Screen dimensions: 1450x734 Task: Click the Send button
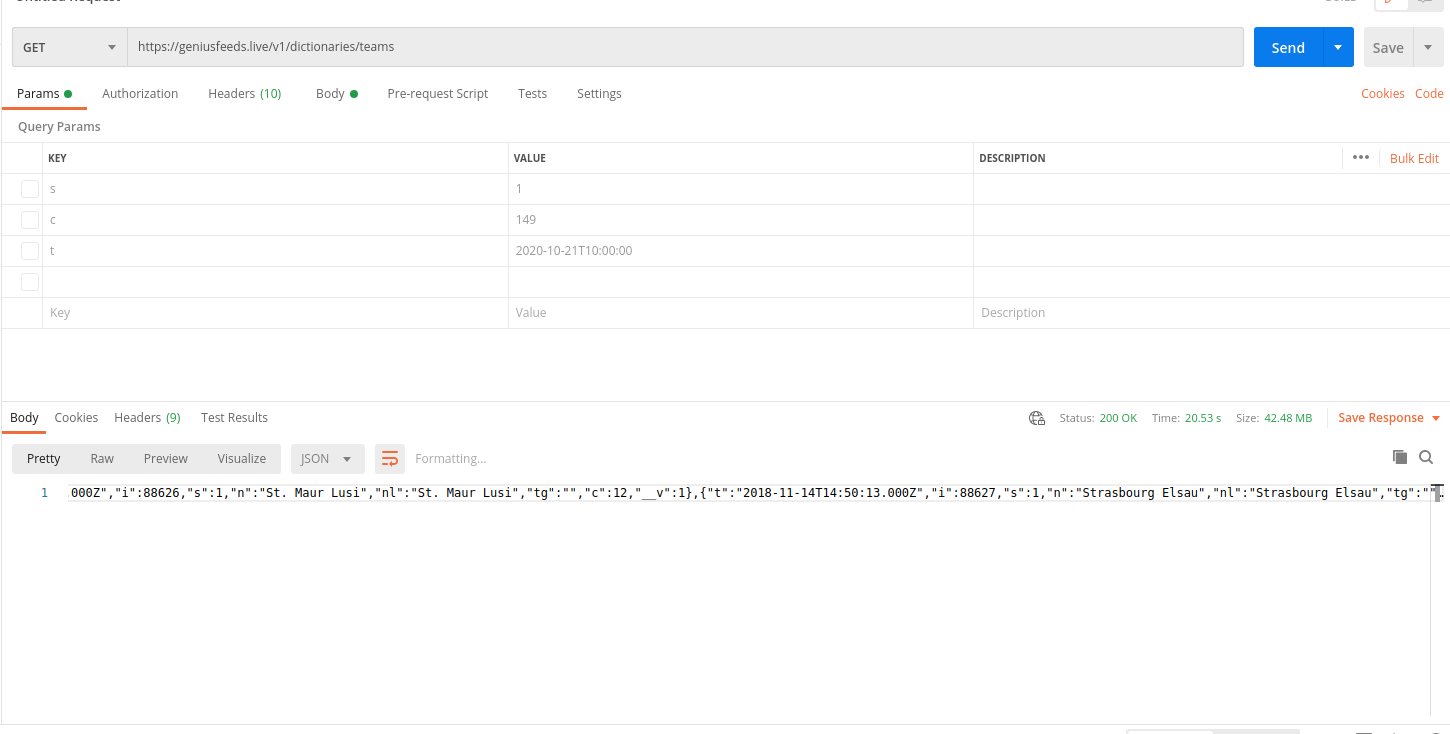coord(1288,46)
